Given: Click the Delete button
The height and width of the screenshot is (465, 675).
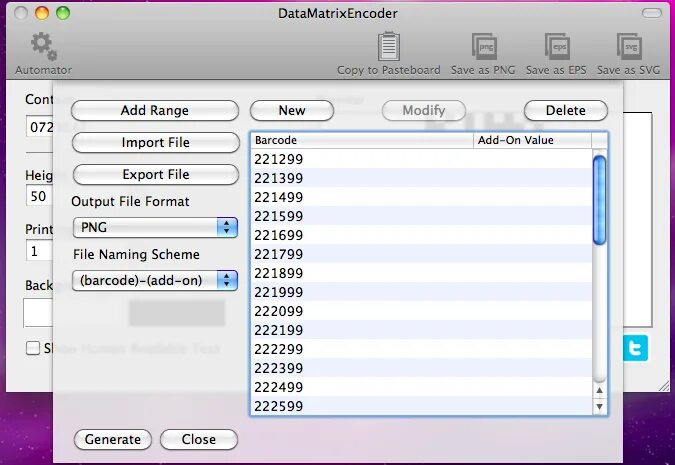Looking at the screenshot, I should click(x=566, y=111).
